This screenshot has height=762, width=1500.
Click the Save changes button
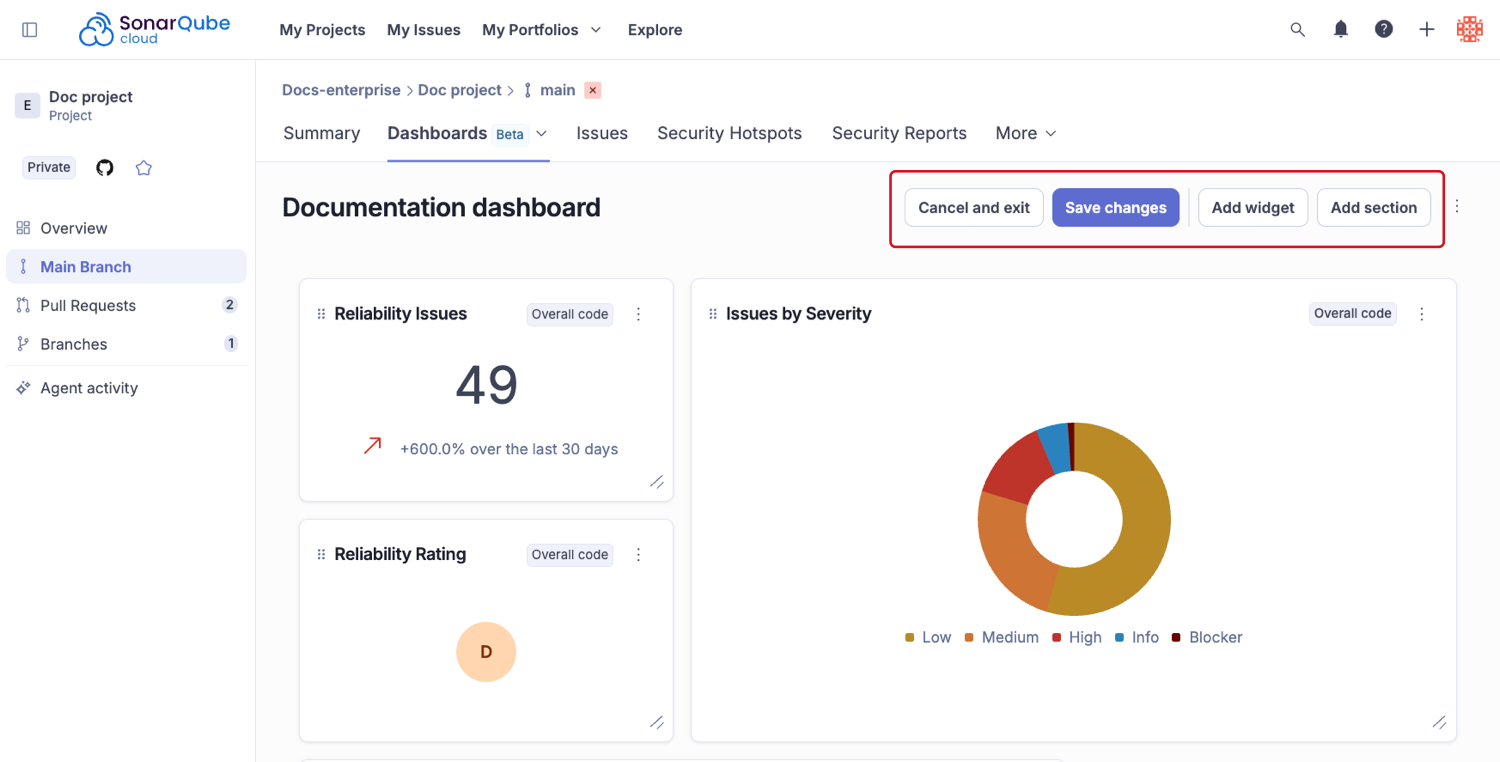tap(1115, 208)
